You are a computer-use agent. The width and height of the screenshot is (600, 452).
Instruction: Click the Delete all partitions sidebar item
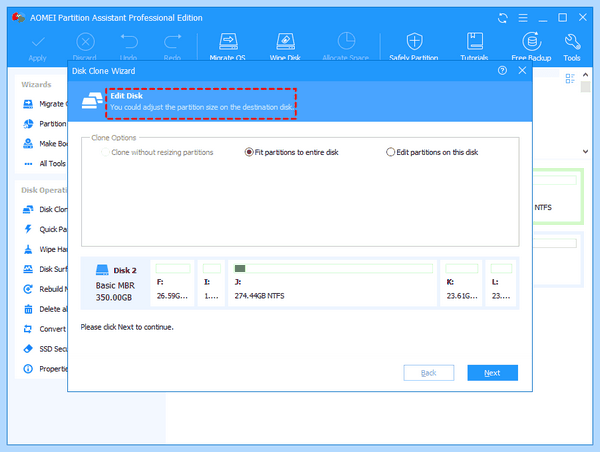(45, 309)
